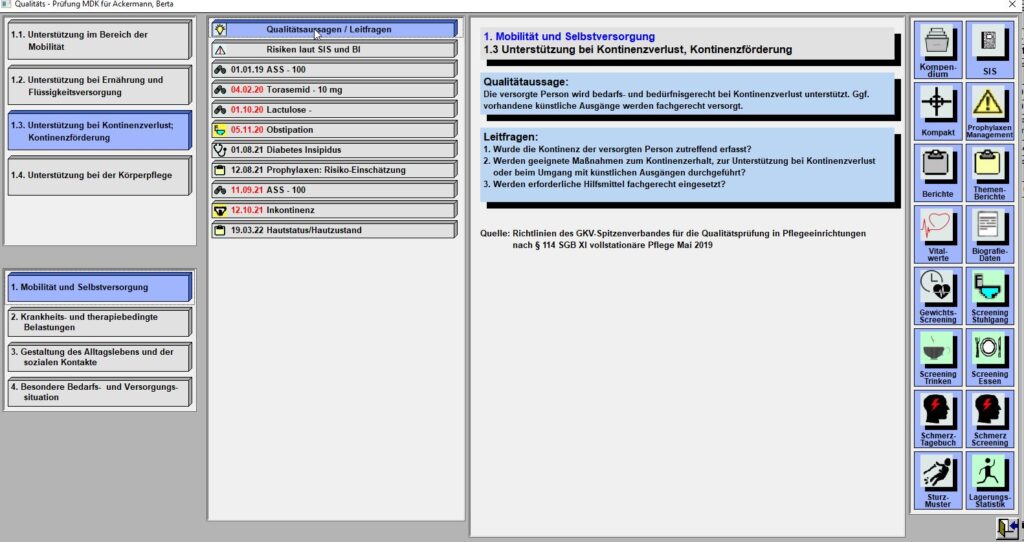The width and height of the screenshot is (1024, 542).
Task: Open the Schmerz-Tagebuch icon
Action: pos(937,417)
